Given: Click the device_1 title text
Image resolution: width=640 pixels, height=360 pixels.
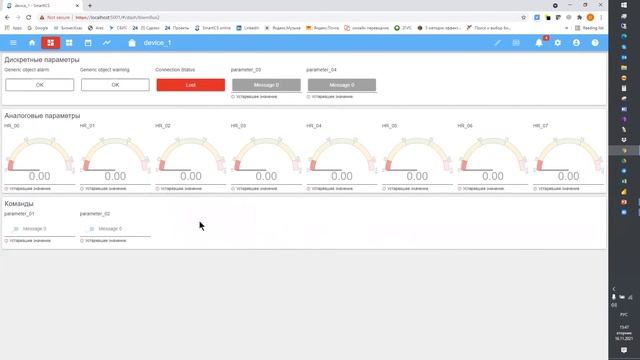Looking at the screenshot, I should click(157, 43).
